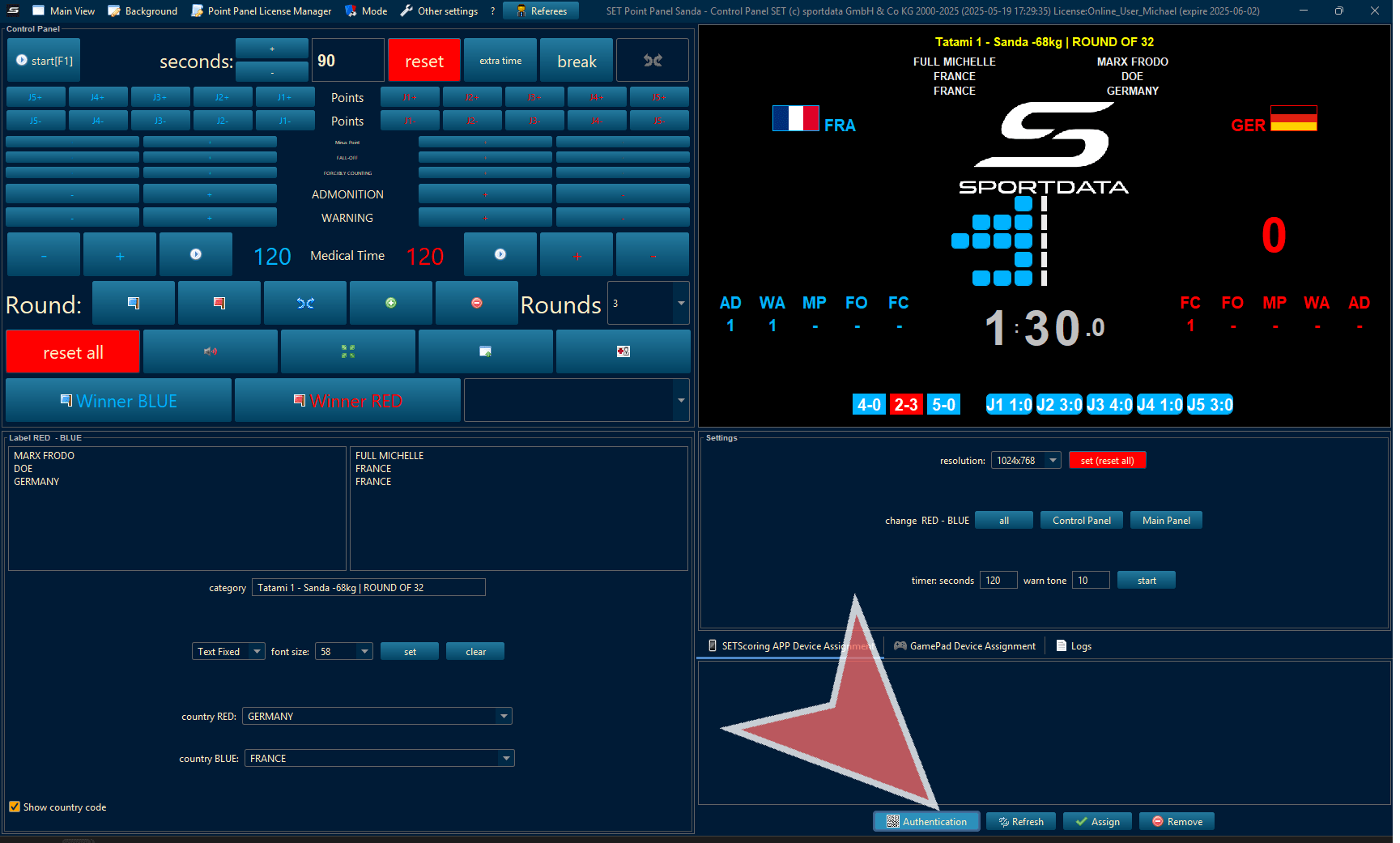Remove a round with red minus icon

coord(477,303)
